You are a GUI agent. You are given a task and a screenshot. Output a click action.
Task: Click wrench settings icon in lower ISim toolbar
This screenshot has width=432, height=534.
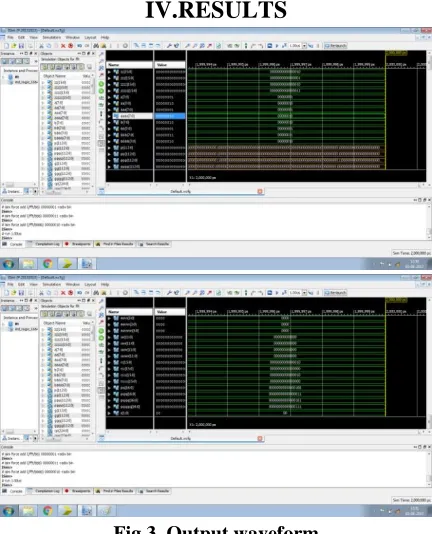pyautogui.click(x=169, y=293)
